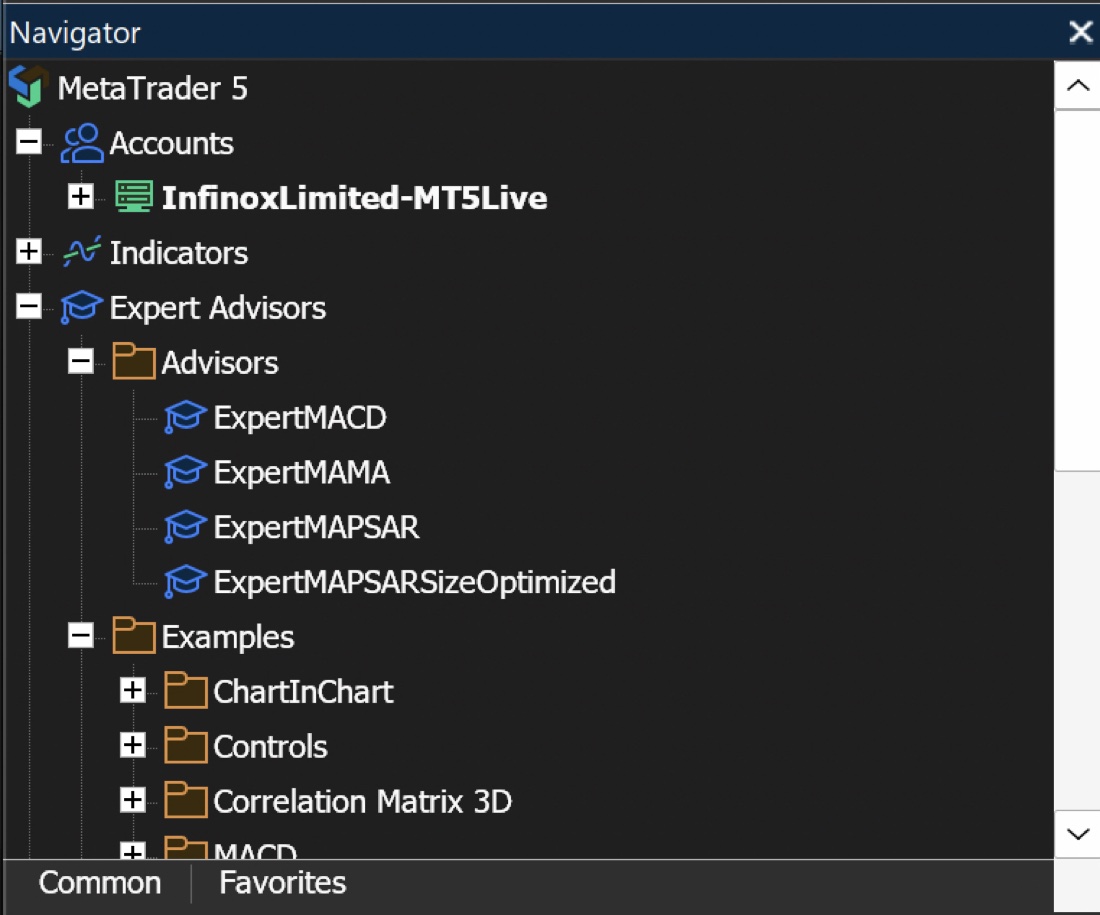Screen dimensions: 1100x915
Task: Select the Controls label
Action: [270, 747]
